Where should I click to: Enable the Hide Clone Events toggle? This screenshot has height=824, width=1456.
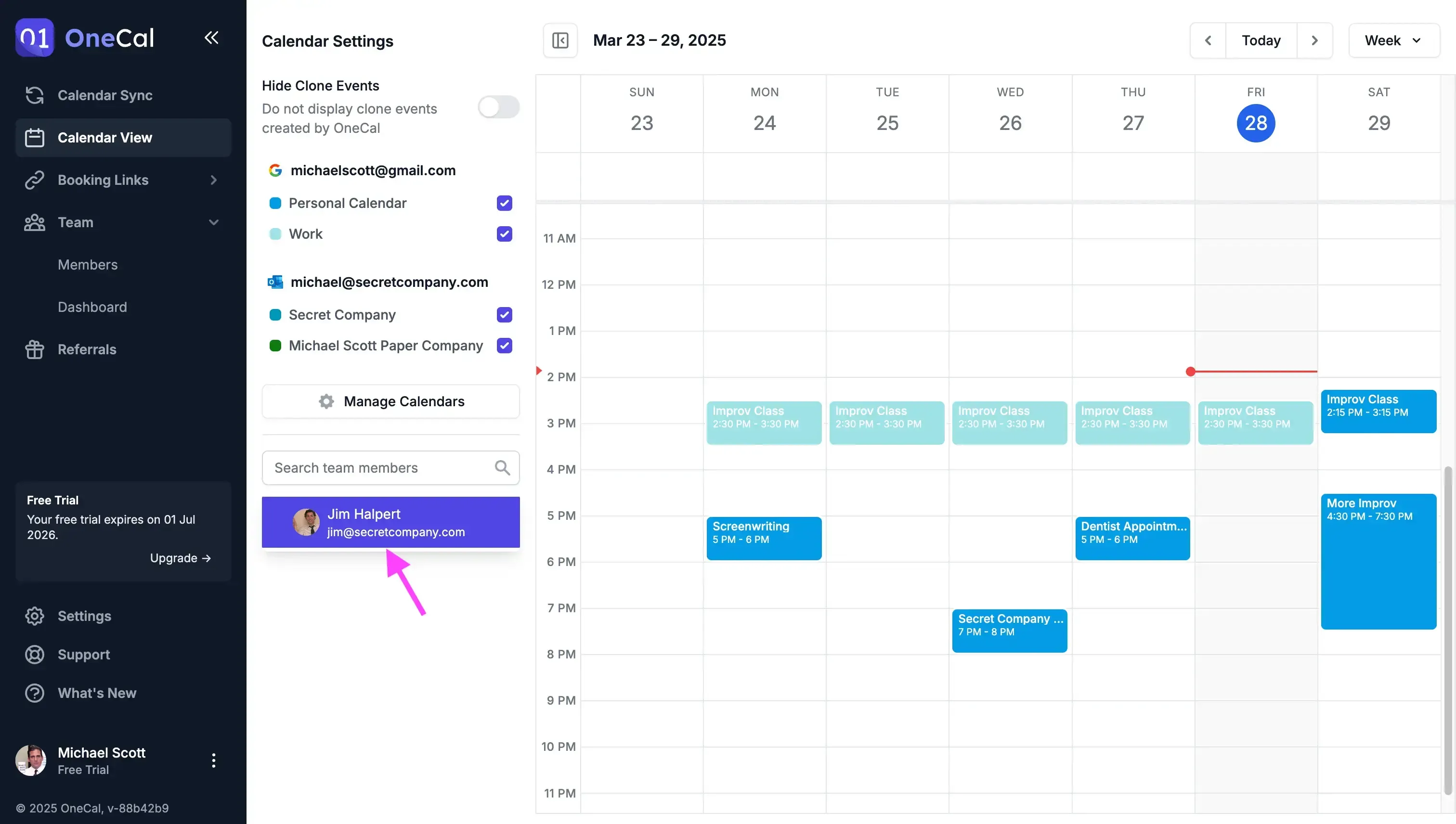point(498,107)
